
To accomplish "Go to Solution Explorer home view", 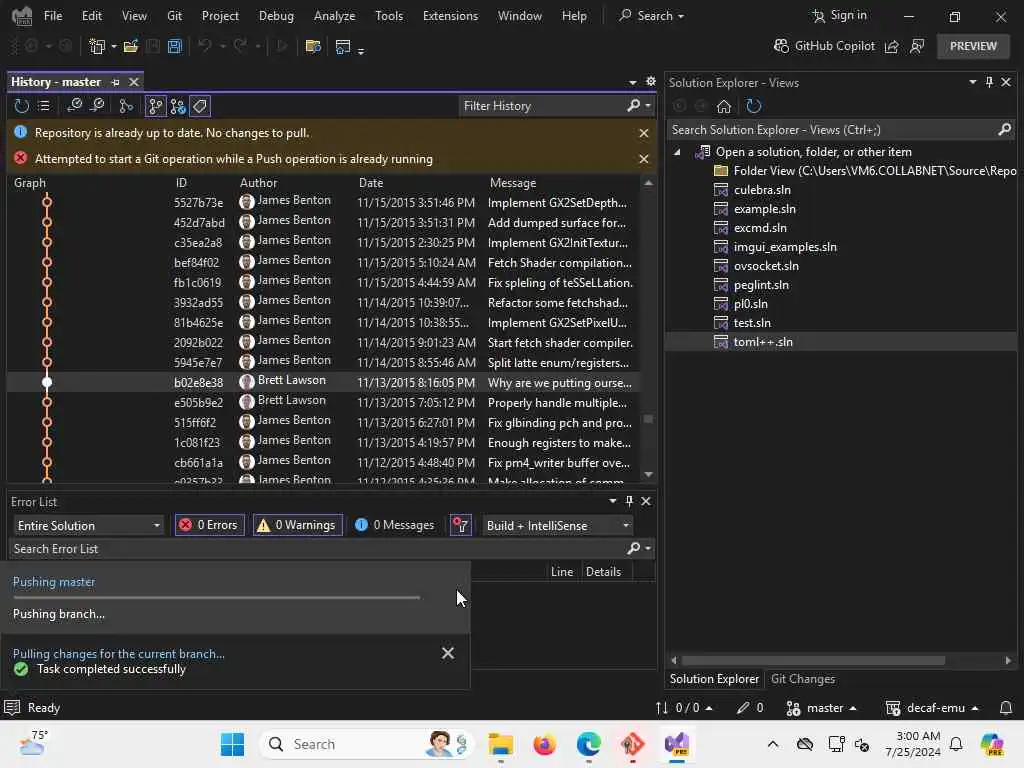I will click(724, 106).
